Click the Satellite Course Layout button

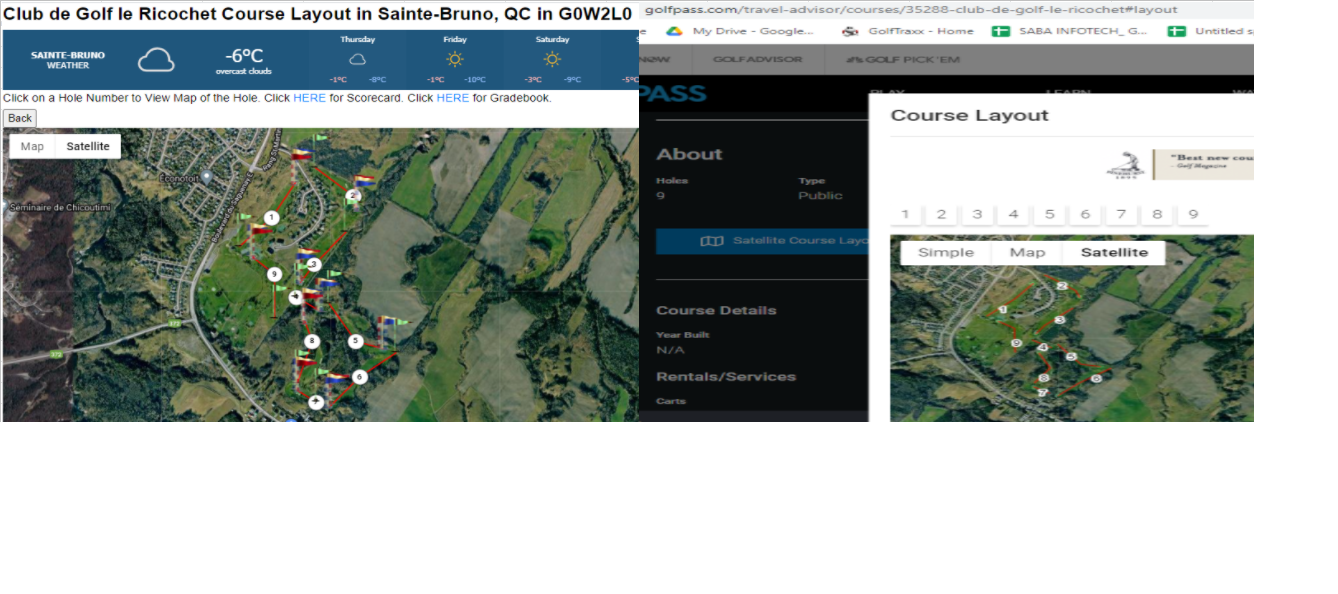(x=761, y=241)
